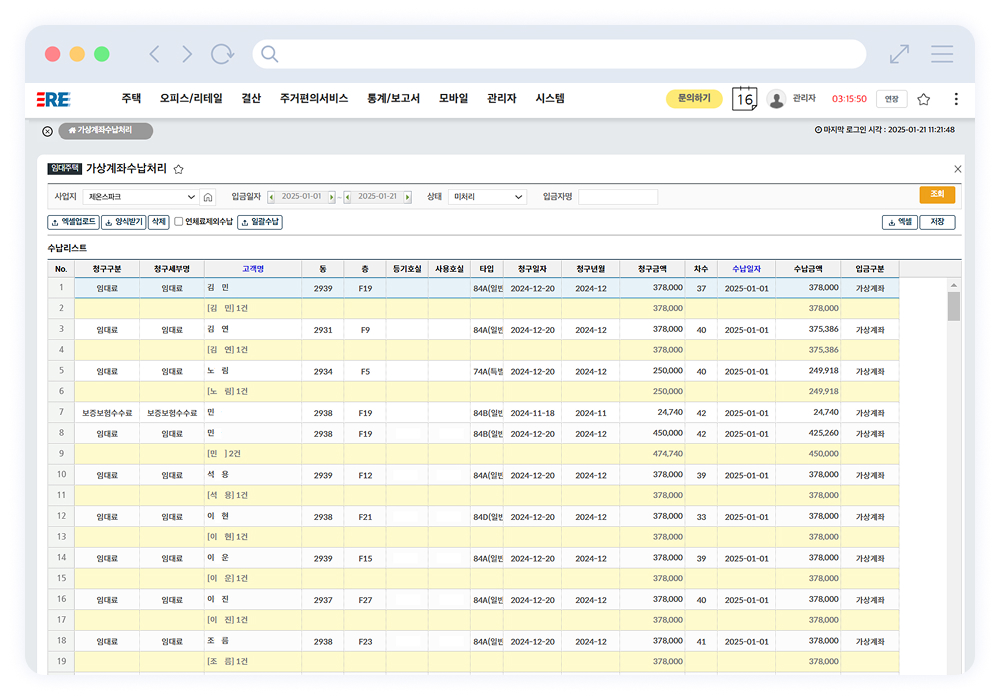Open the calendar icon showing 16

744,99
